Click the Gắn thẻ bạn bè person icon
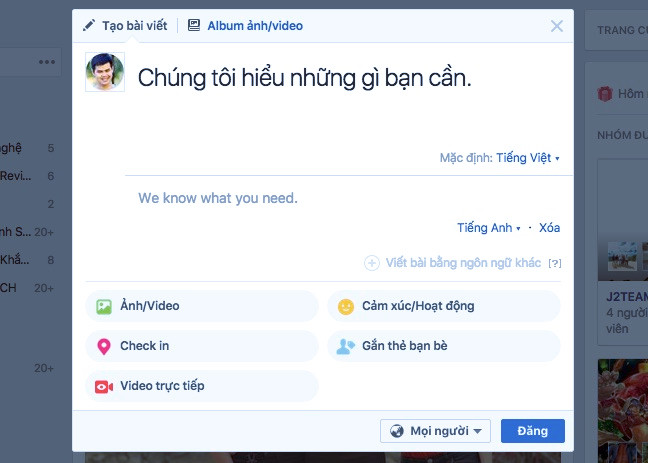 pos(345,346)
